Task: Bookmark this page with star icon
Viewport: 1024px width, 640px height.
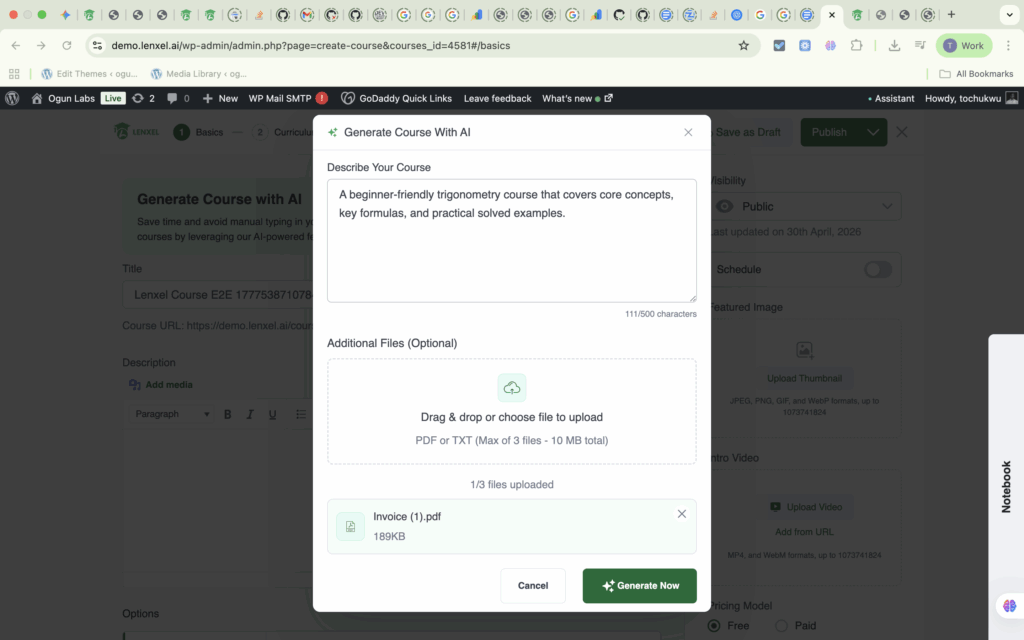Action: click(743, 46)
